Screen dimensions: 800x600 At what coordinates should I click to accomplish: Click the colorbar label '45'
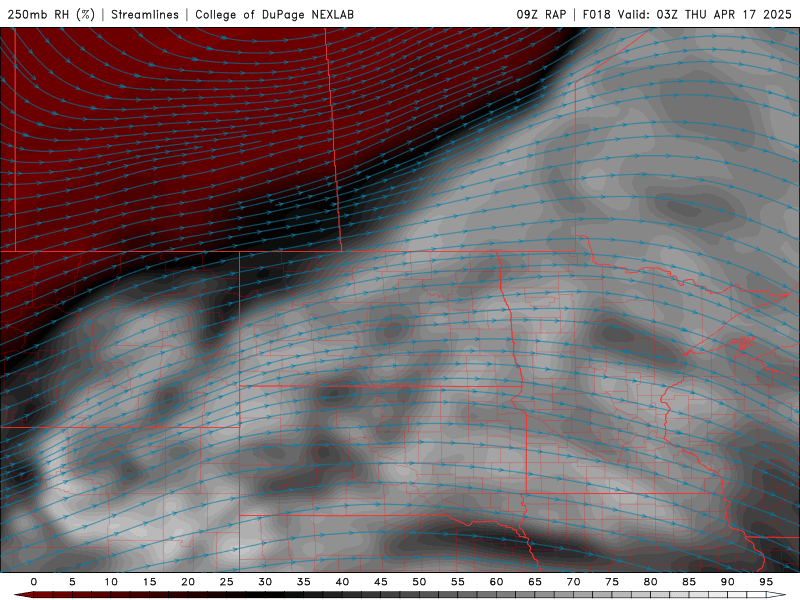381,582
